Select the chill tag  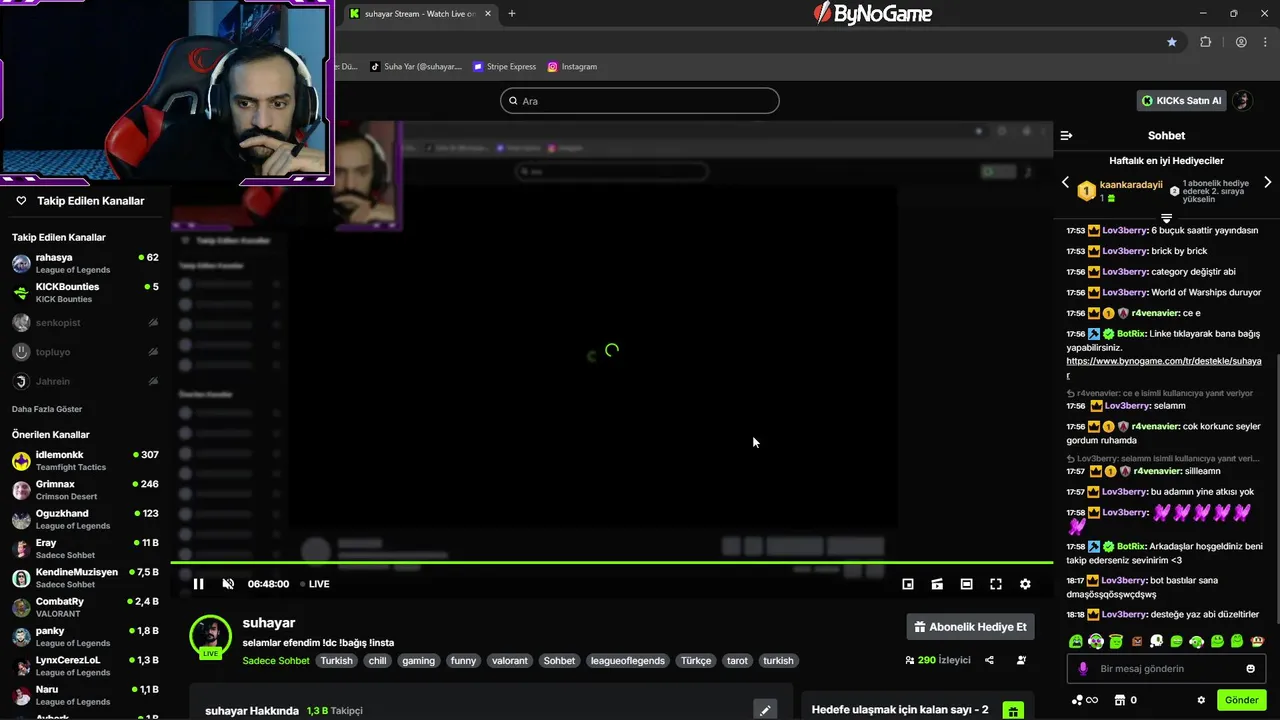click(377, 661)
